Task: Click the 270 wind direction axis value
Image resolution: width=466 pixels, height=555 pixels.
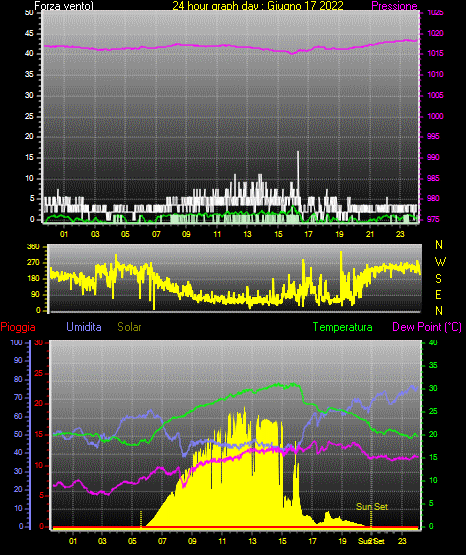Action: pyautogui.click(x=33, y=263)
